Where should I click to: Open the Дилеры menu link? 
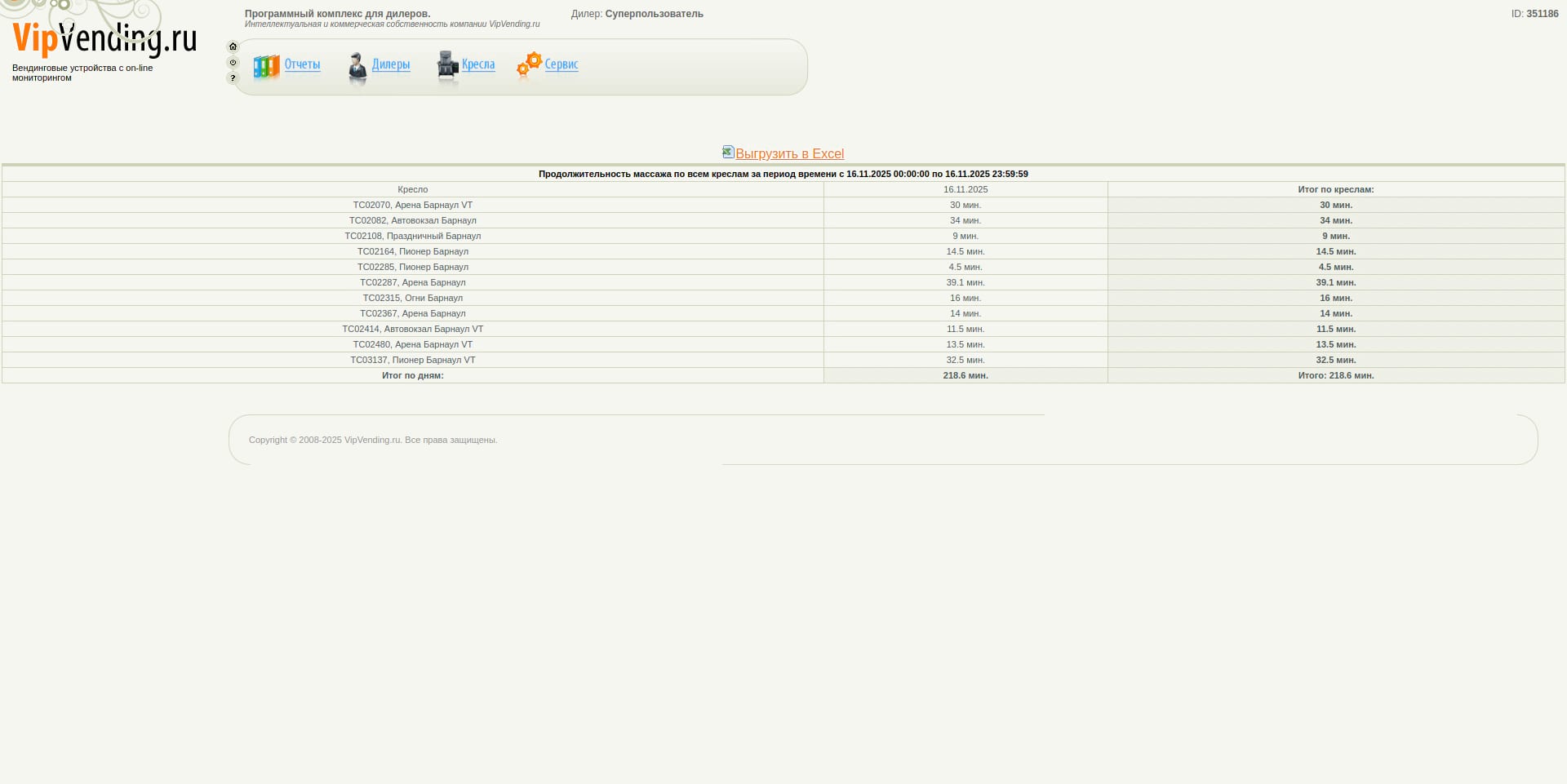[391, 64]
